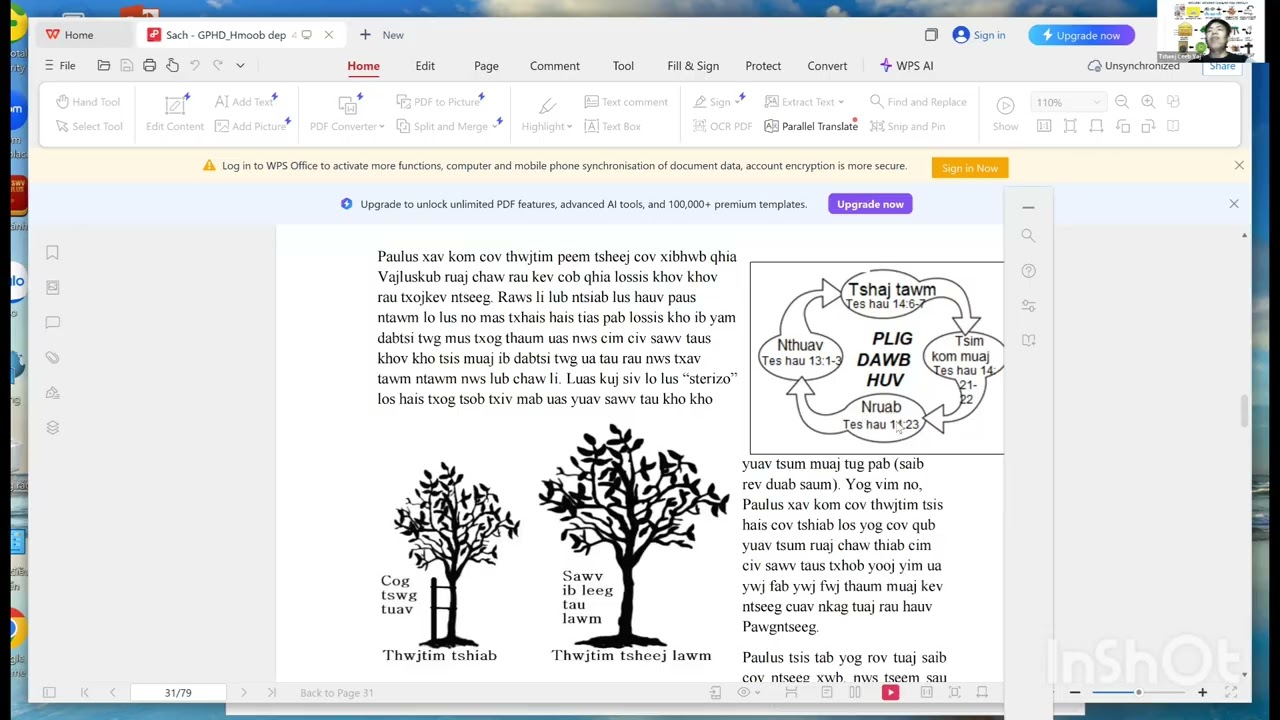The width and height of the screenshot is (1280, 720).
Task: Open the Convert tab
Action: point(827,66)
